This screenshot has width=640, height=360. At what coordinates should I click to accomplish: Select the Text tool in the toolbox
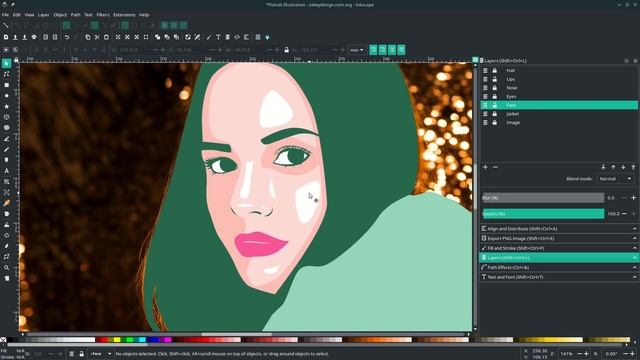pos(6,171)
